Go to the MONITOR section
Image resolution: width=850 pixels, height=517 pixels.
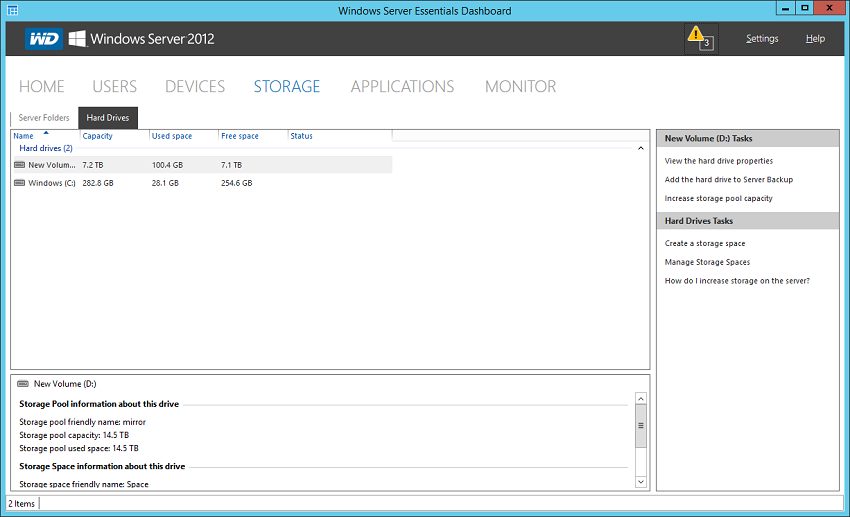[520, 86]
